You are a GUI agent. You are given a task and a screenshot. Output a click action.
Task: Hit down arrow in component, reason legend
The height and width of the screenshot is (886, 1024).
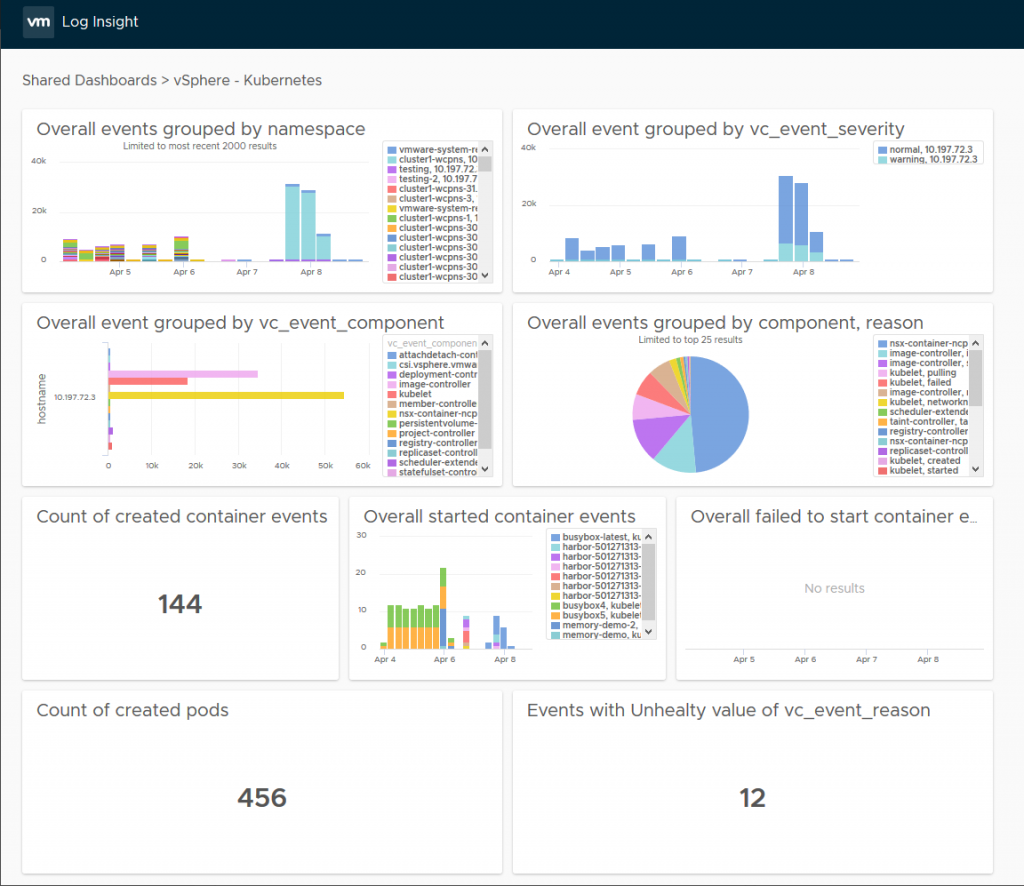coord(976,469)
